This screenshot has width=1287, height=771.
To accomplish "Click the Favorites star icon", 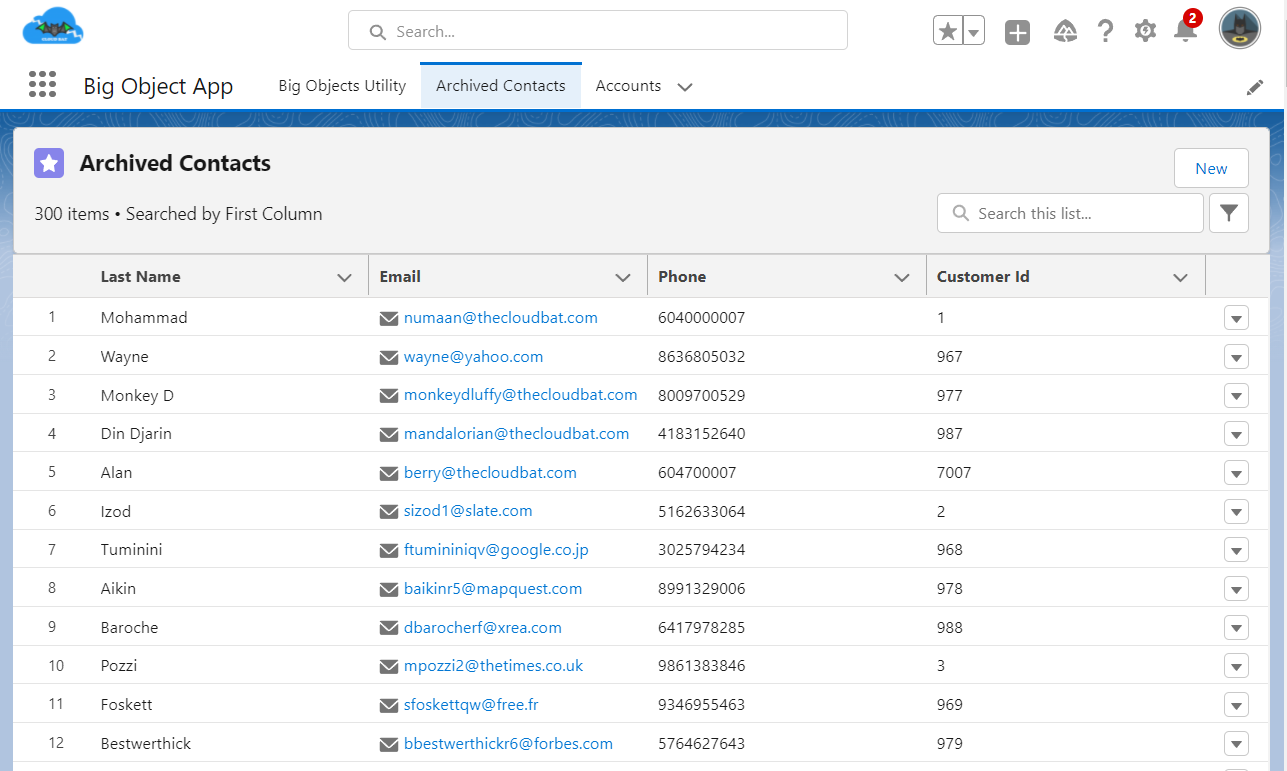I will (948, 32).
